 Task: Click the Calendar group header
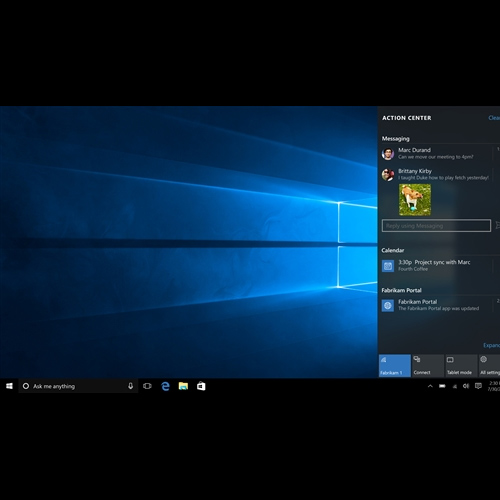pos(393,250)
